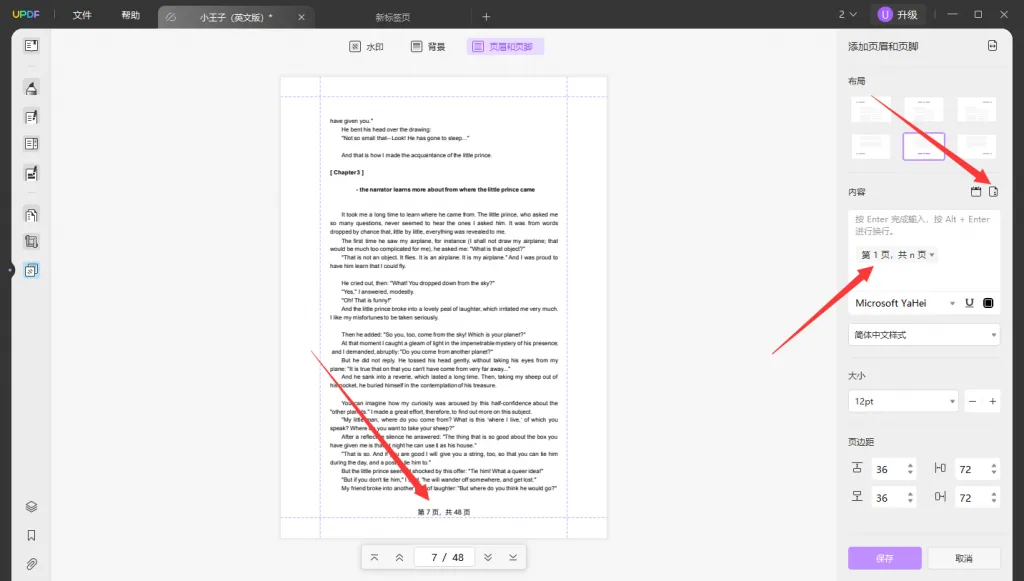Click the [ Chapter3 ] heading in the page

[x=347, y=172]
